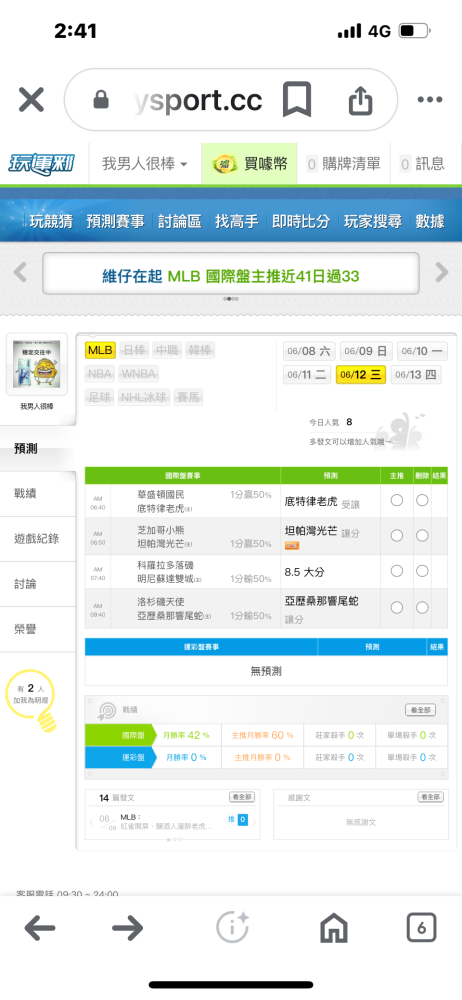Tap the browser forward arrow
Screen dimensions: 462x1000
(x=128, y=928)
